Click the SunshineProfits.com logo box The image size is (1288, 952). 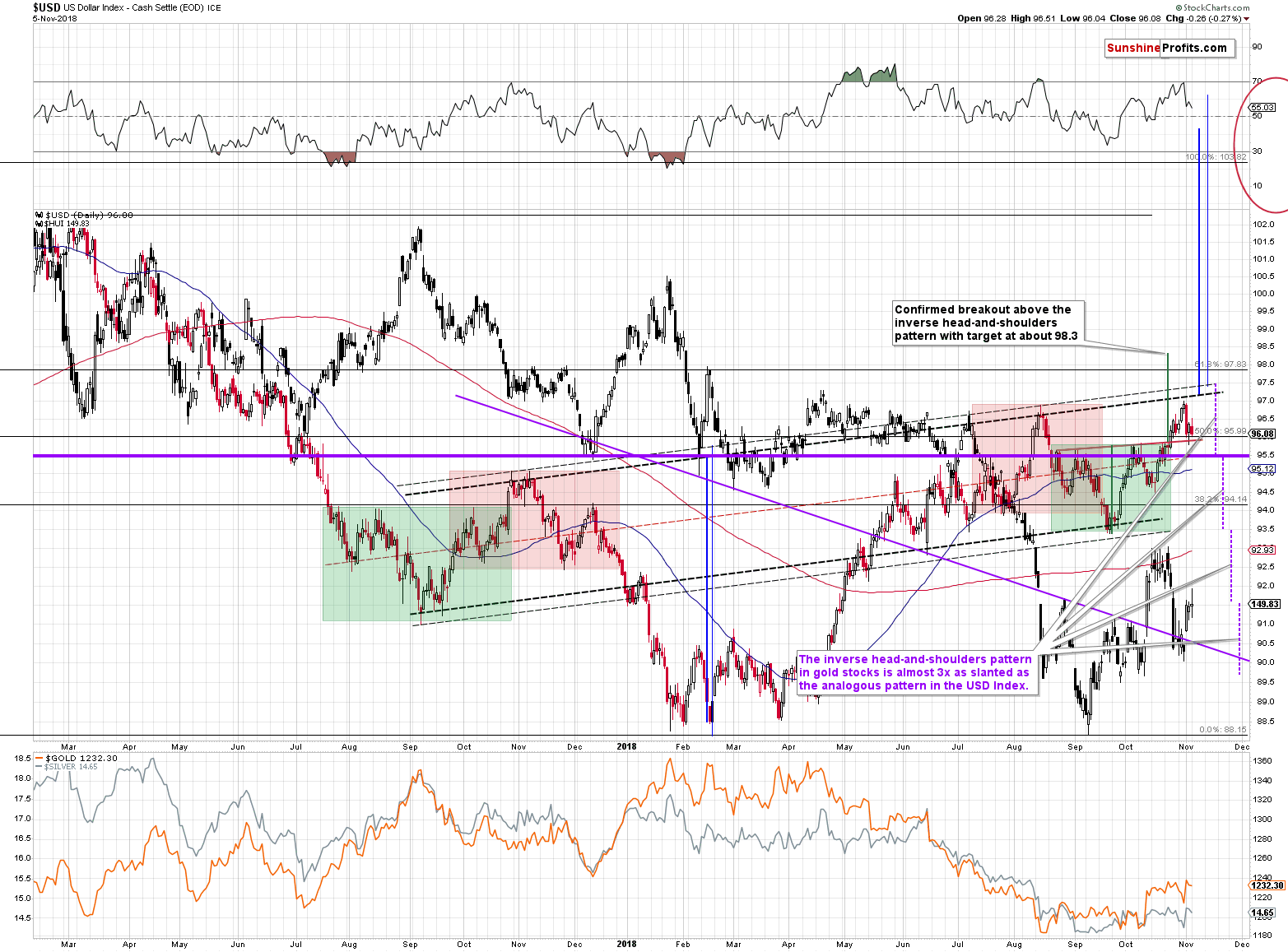tap(1169, 48)
